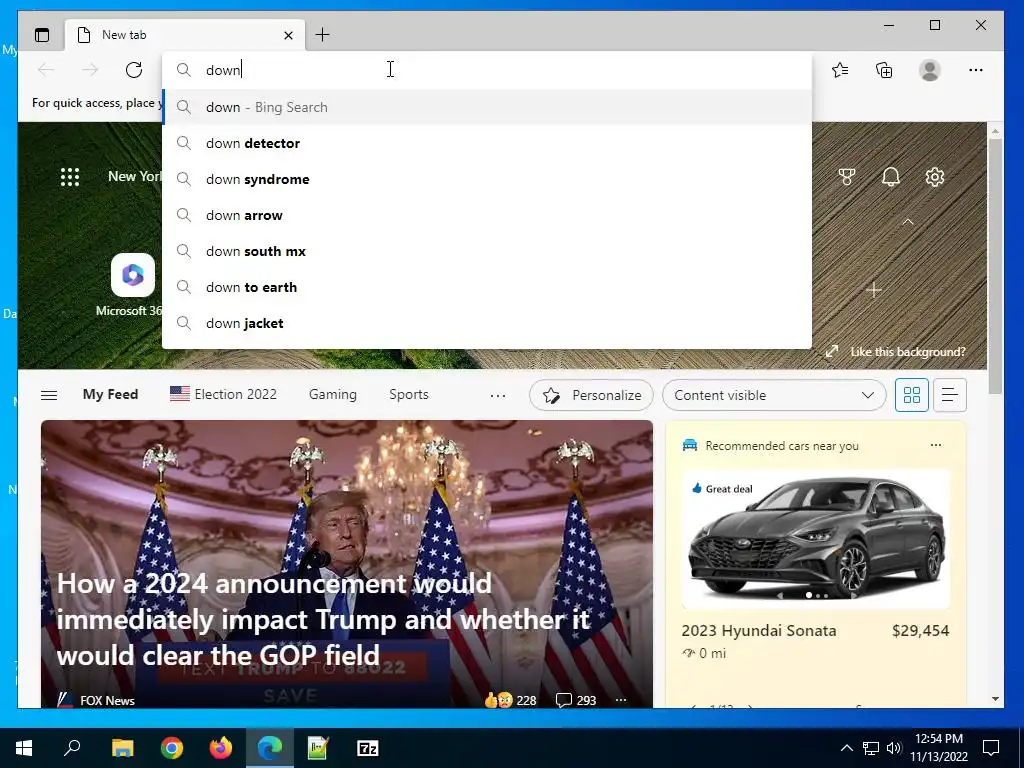Viewport: 1024px width, 768px height.
Task: Show hidden tray icons chevron
Action: click(x=846, y=748)
